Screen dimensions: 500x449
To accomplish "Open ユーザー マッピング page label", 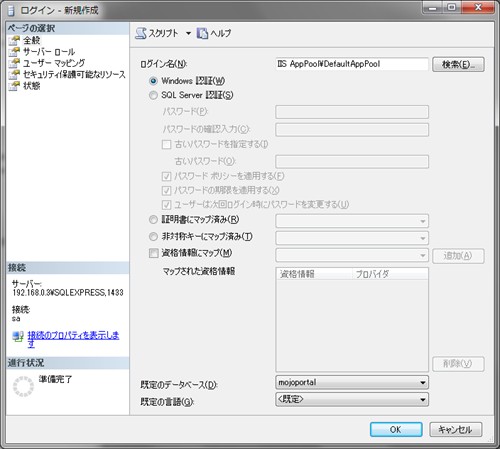I will tap(54, 63).
